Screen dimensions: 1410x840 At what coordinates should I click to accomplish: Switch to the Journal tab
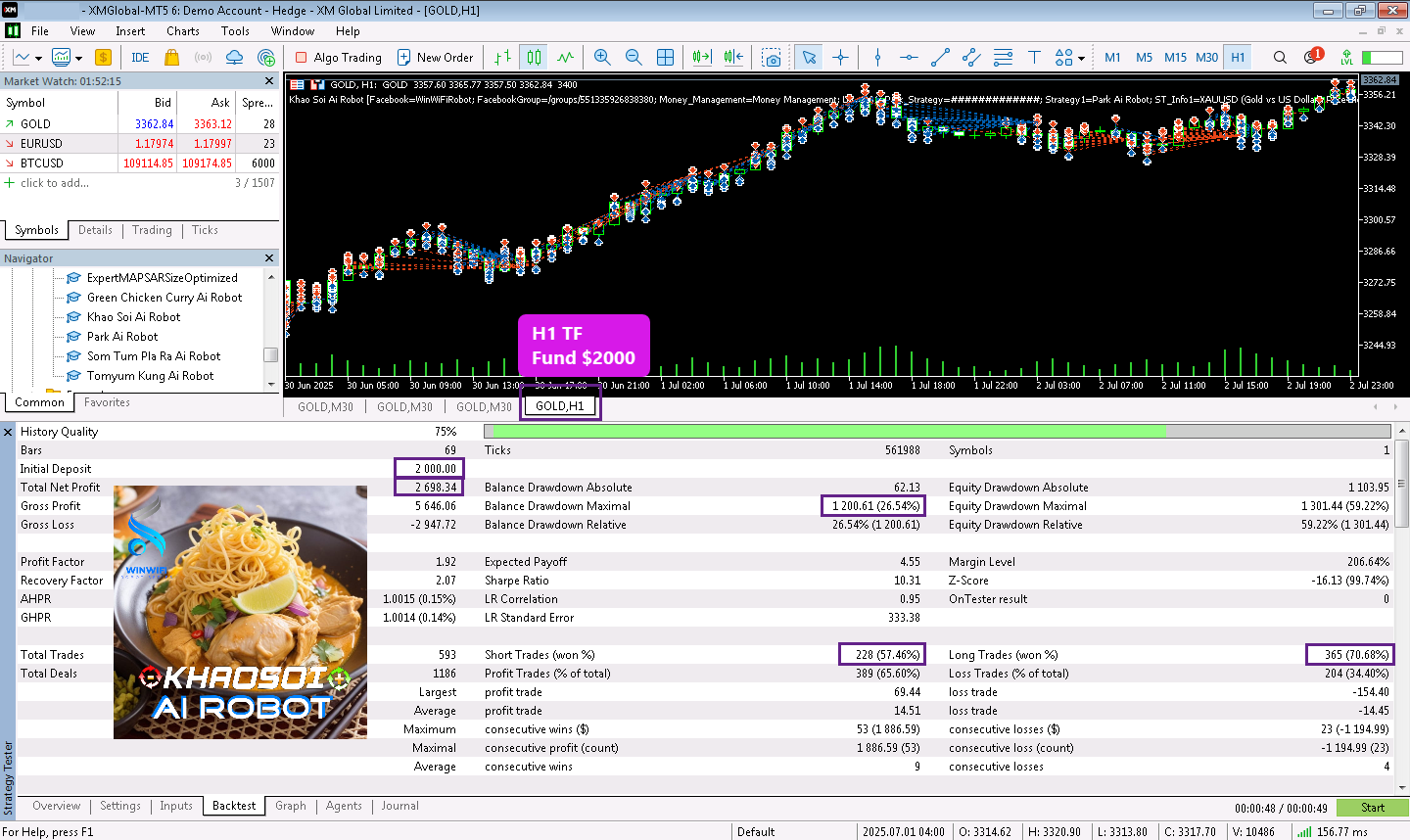coord(399,806)
